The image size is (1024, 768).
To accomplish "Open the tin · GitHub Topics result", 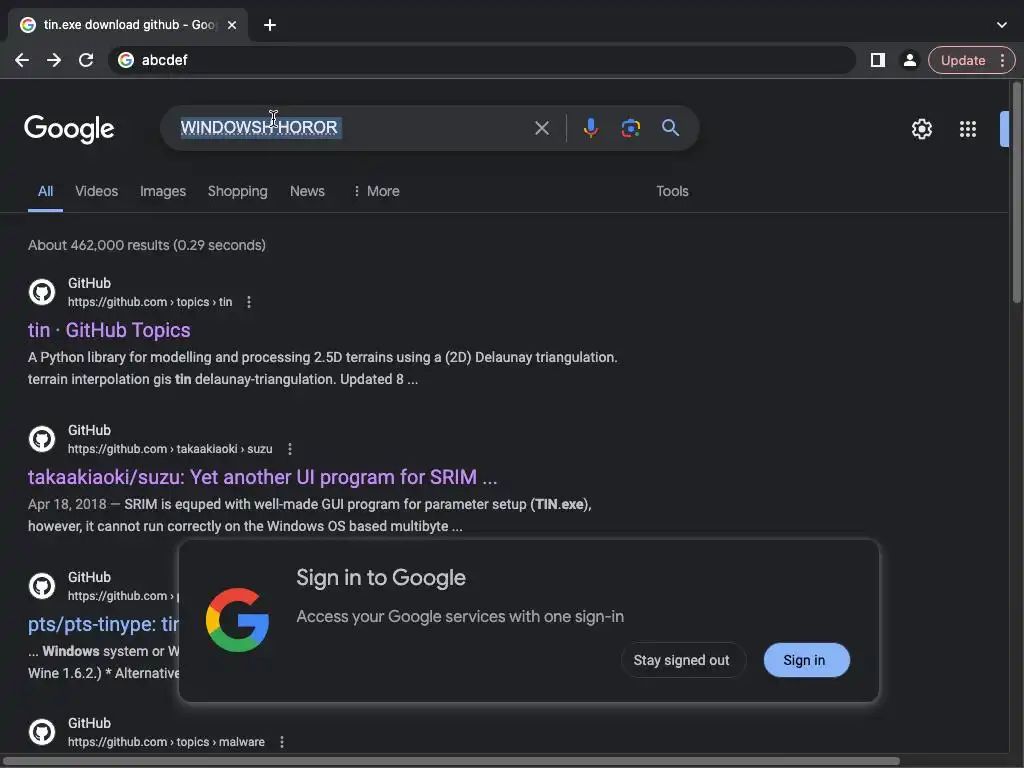I will [x=109, y=330].
